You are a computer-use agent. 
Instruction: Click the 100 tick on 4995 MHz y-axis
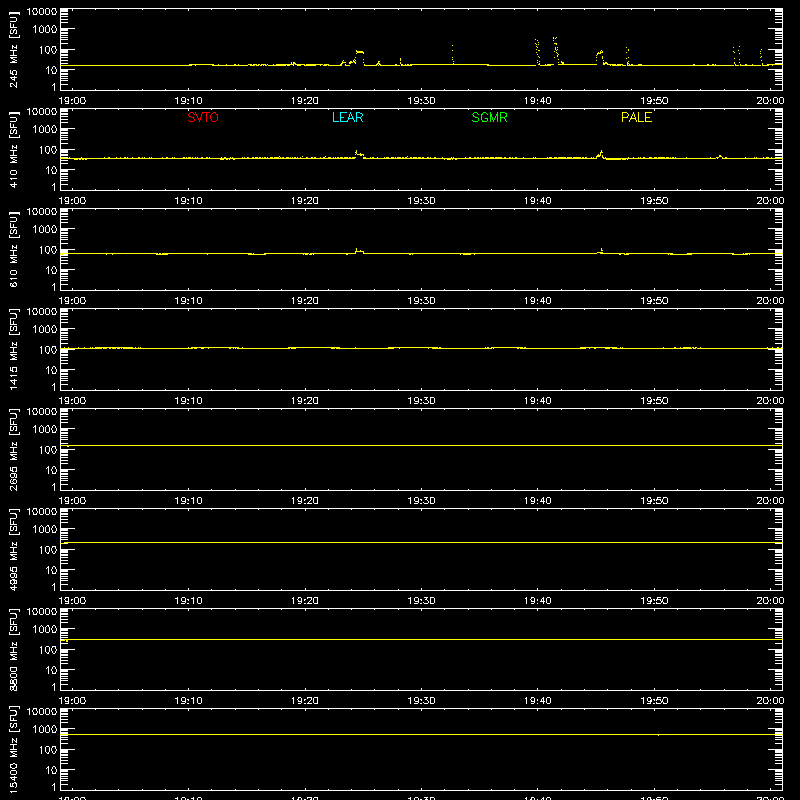(x=48, y=549)
